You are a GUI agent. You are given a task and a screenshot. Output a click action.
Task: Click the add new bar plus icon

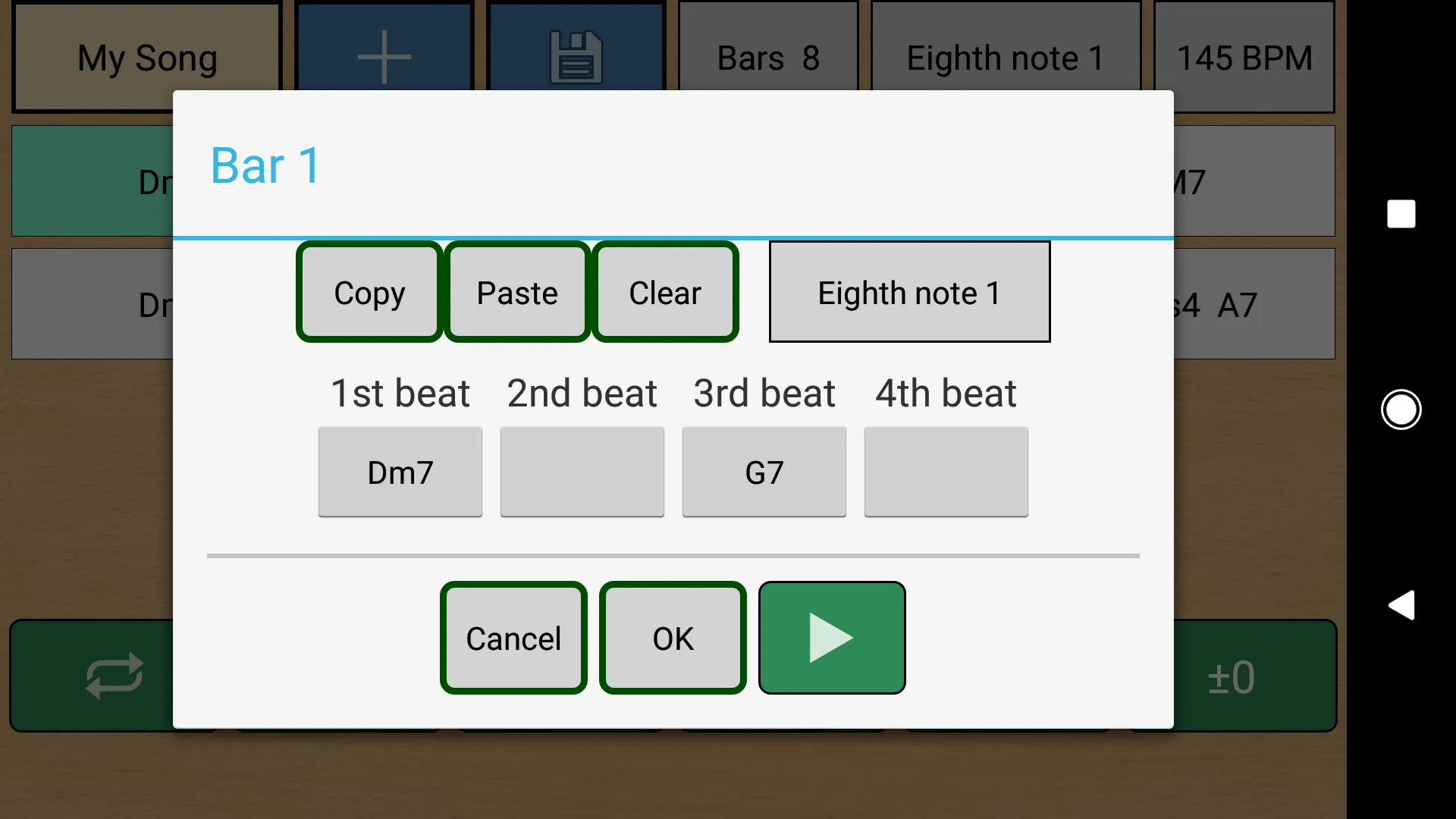[384, 57]
